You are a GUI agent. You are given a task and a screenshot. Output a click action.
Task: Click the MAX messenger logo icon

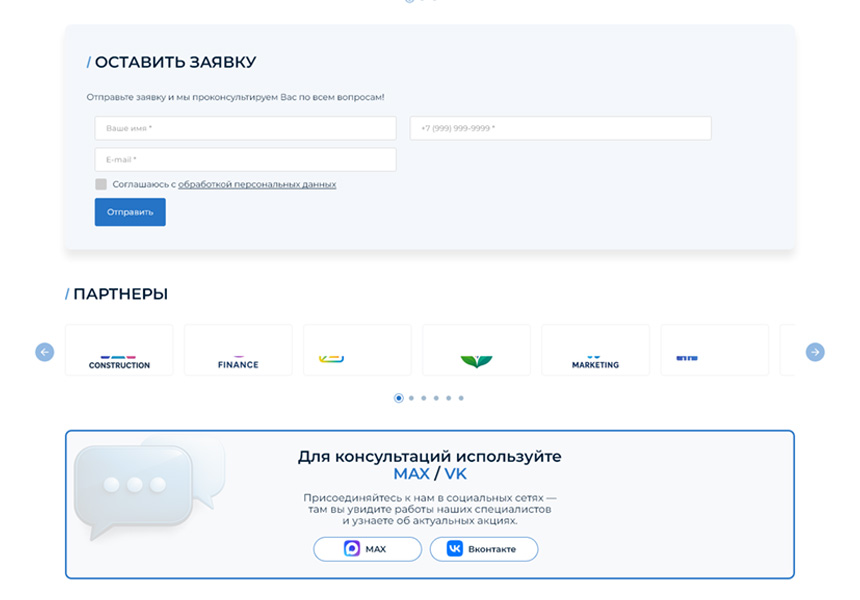[352, 549]
